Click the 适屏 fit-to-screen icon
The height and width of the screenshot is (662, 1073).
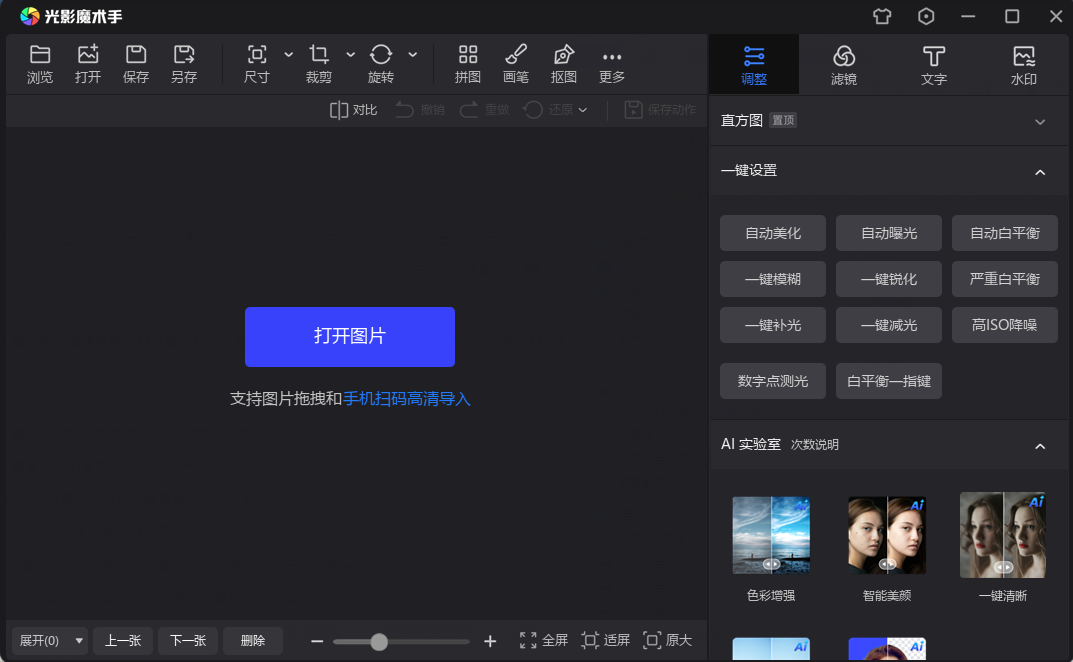click(605, 640)
